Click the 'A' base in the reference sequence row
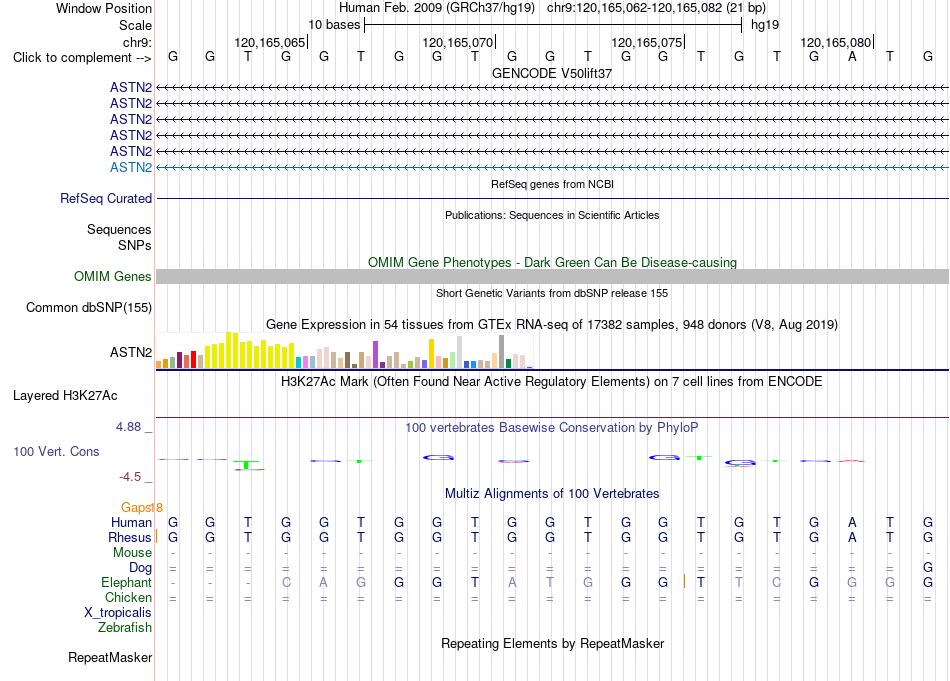The width and height of the screenshot is (950, 681). click(x=852, y=57)
